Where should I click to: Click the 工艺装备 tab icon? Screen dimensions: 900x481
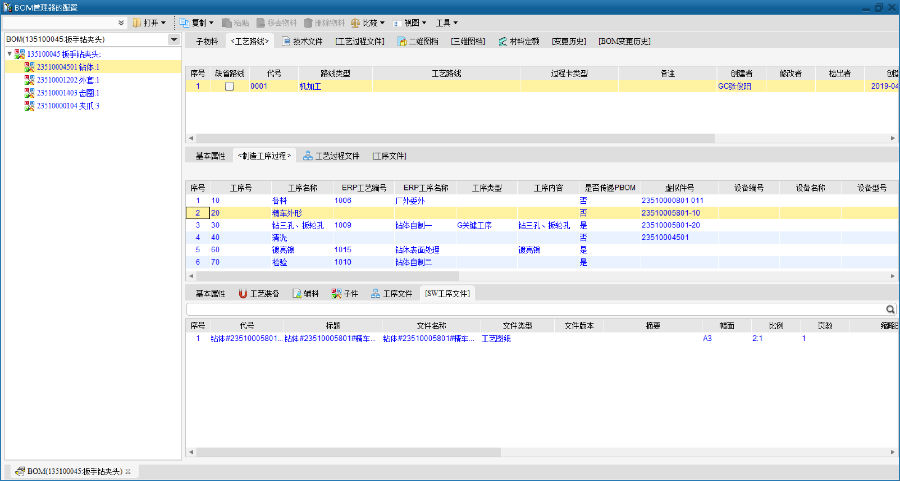(242, 294)
